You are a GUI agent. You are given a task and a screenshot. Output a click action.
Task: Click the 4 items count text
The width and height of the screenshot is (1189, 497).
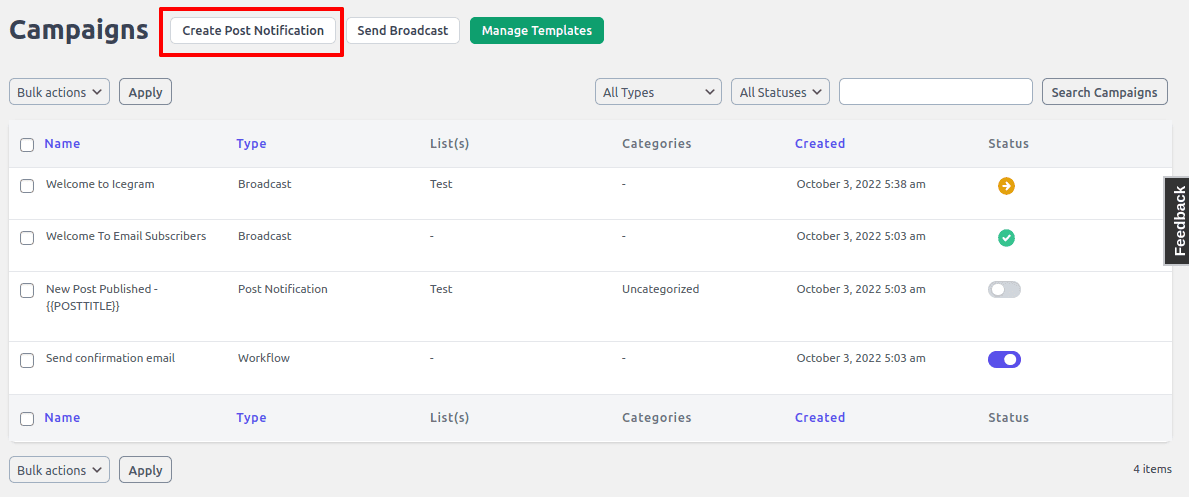pos(1153,469)
